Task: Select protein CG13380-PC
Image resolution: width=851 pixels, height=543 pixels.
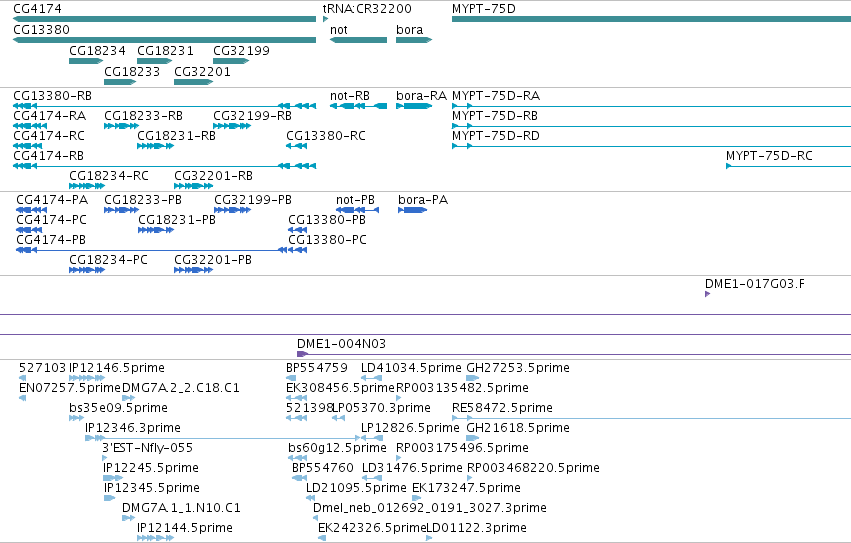Action: click(x=327, y=240)
